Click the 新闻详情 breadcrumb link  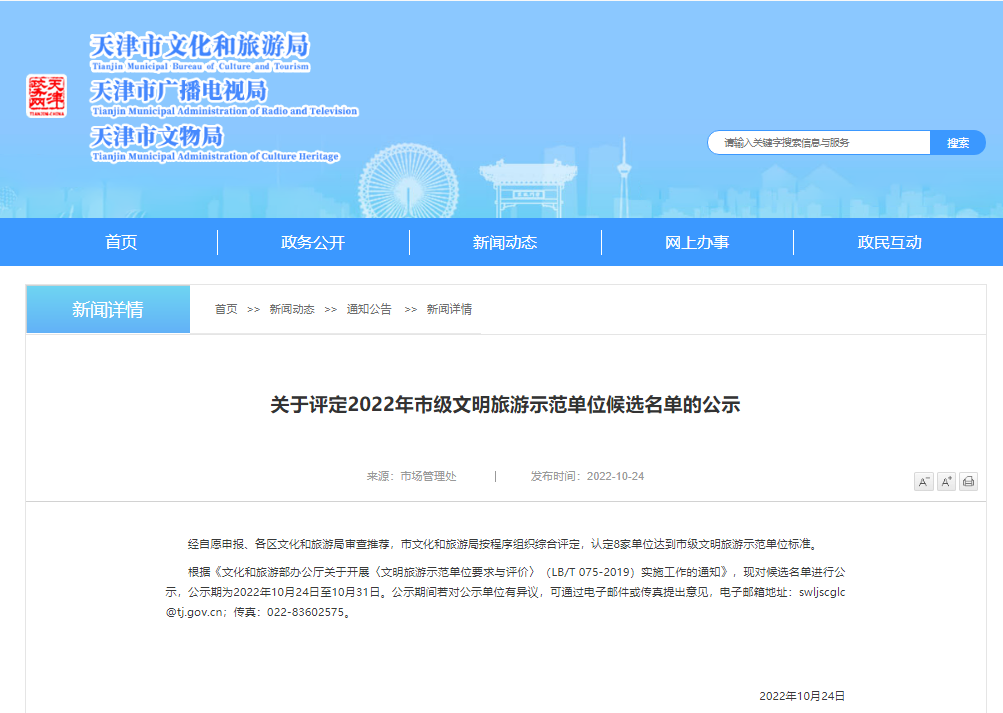[449, 310]
